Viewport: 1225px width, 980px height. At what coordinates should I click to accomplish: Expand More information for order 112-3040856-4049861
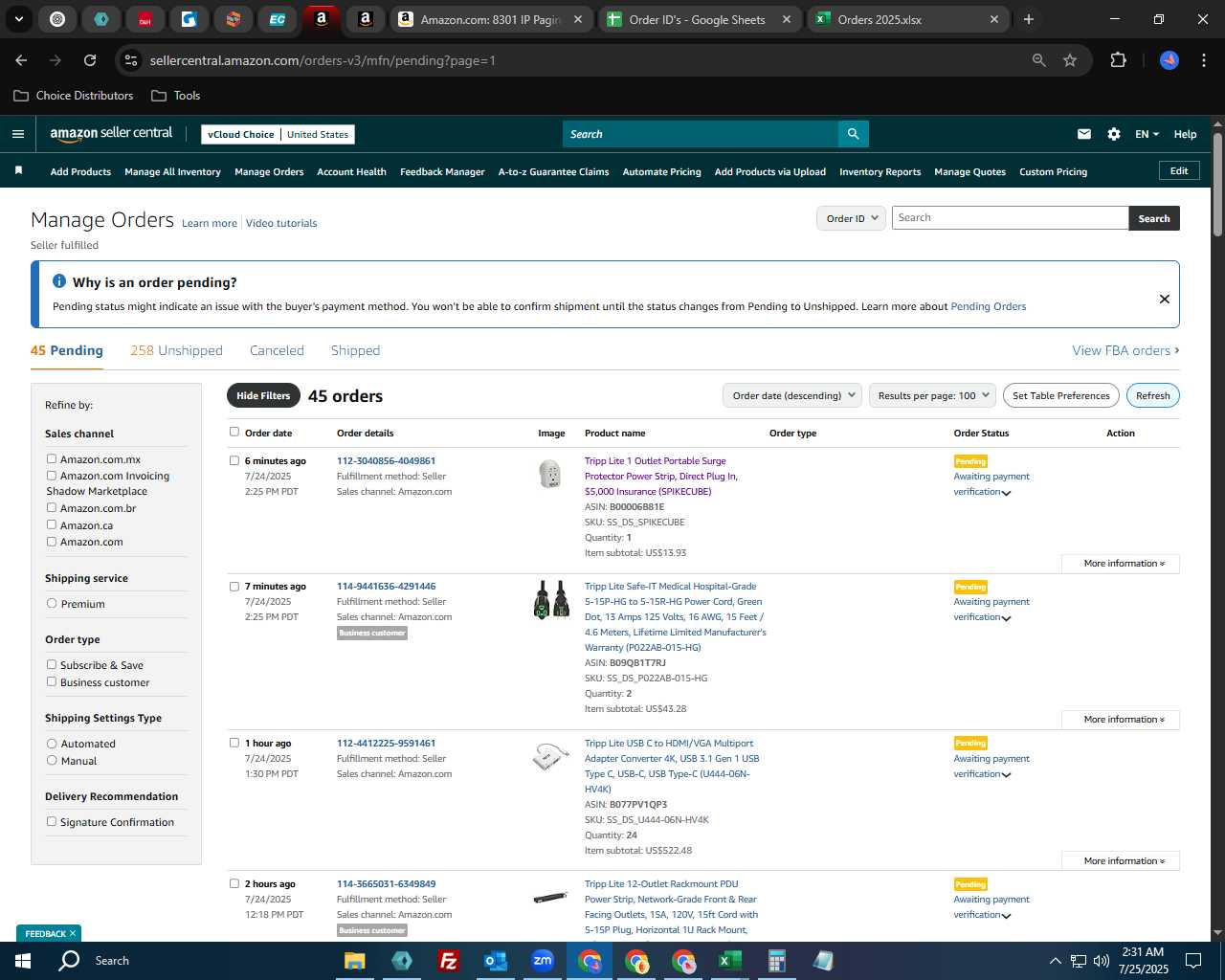(1121, 564)
